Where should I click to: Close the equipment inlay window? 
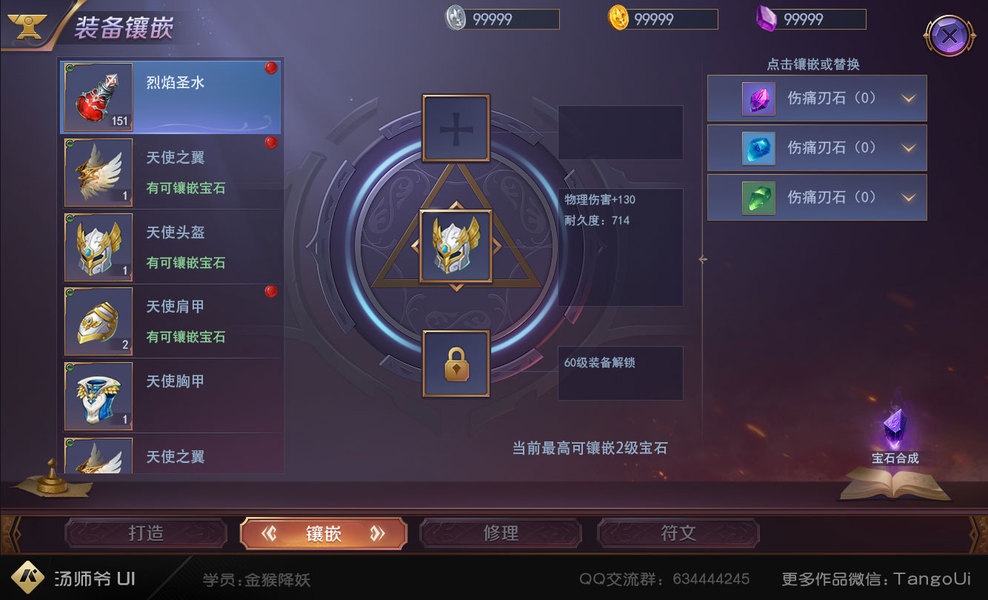950,35
